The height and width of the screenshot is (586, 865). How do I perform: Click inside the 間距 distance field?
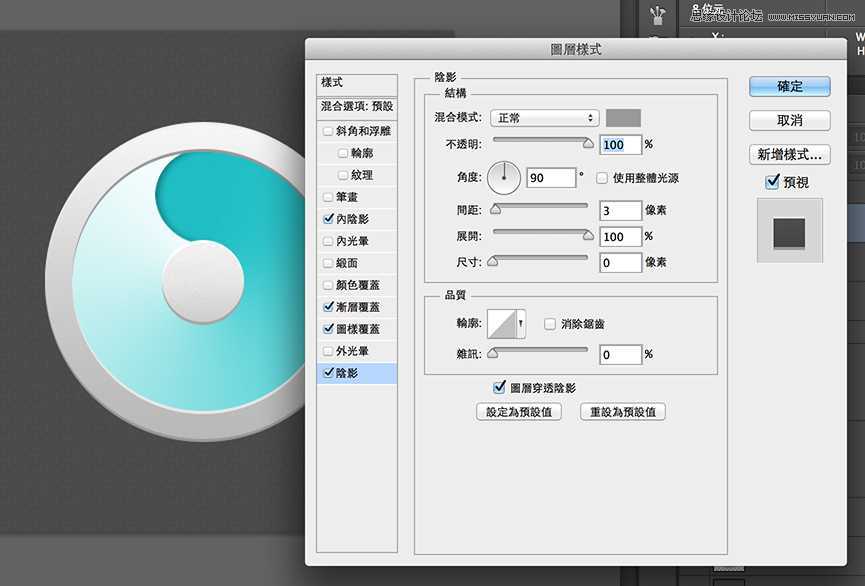[621, 210]
